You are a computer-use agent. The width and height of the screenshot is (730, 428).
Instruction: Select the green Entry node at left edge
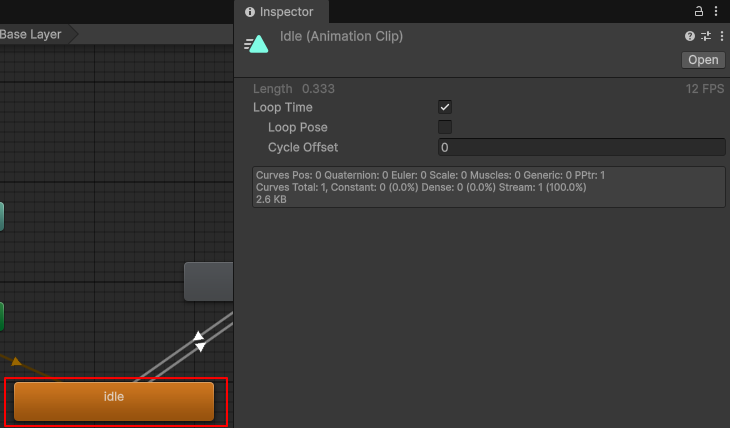(x=1, y=317)
